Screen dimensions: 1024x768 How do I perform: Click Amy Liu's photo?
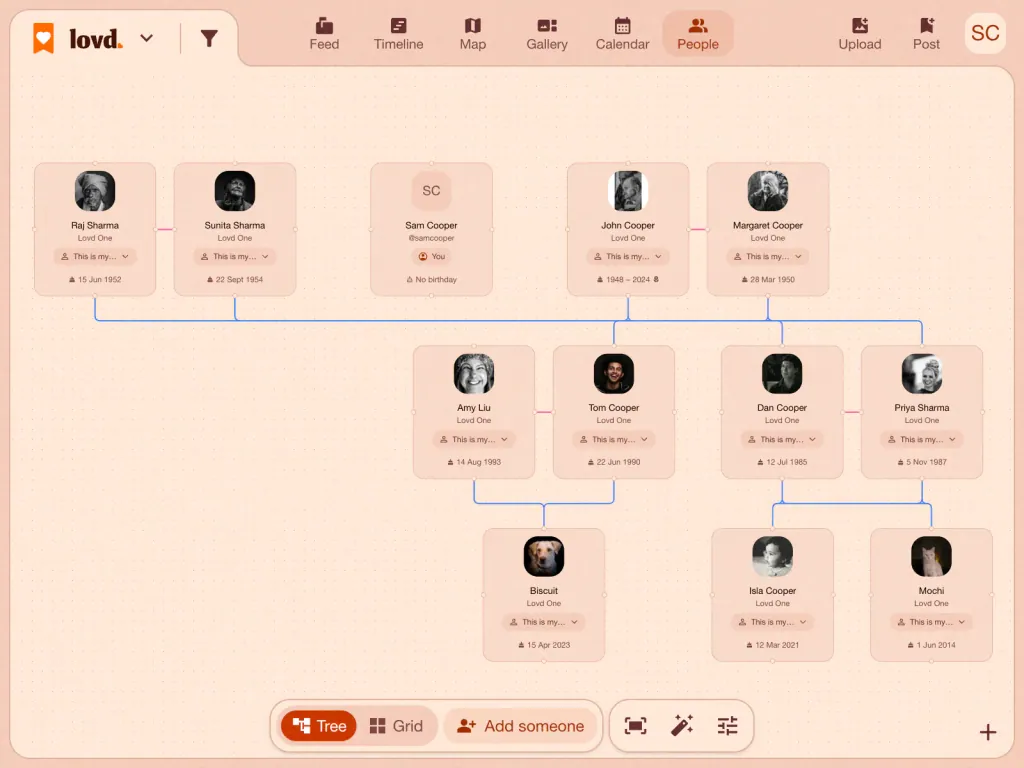pyautogui.click(x=474, y=374)
